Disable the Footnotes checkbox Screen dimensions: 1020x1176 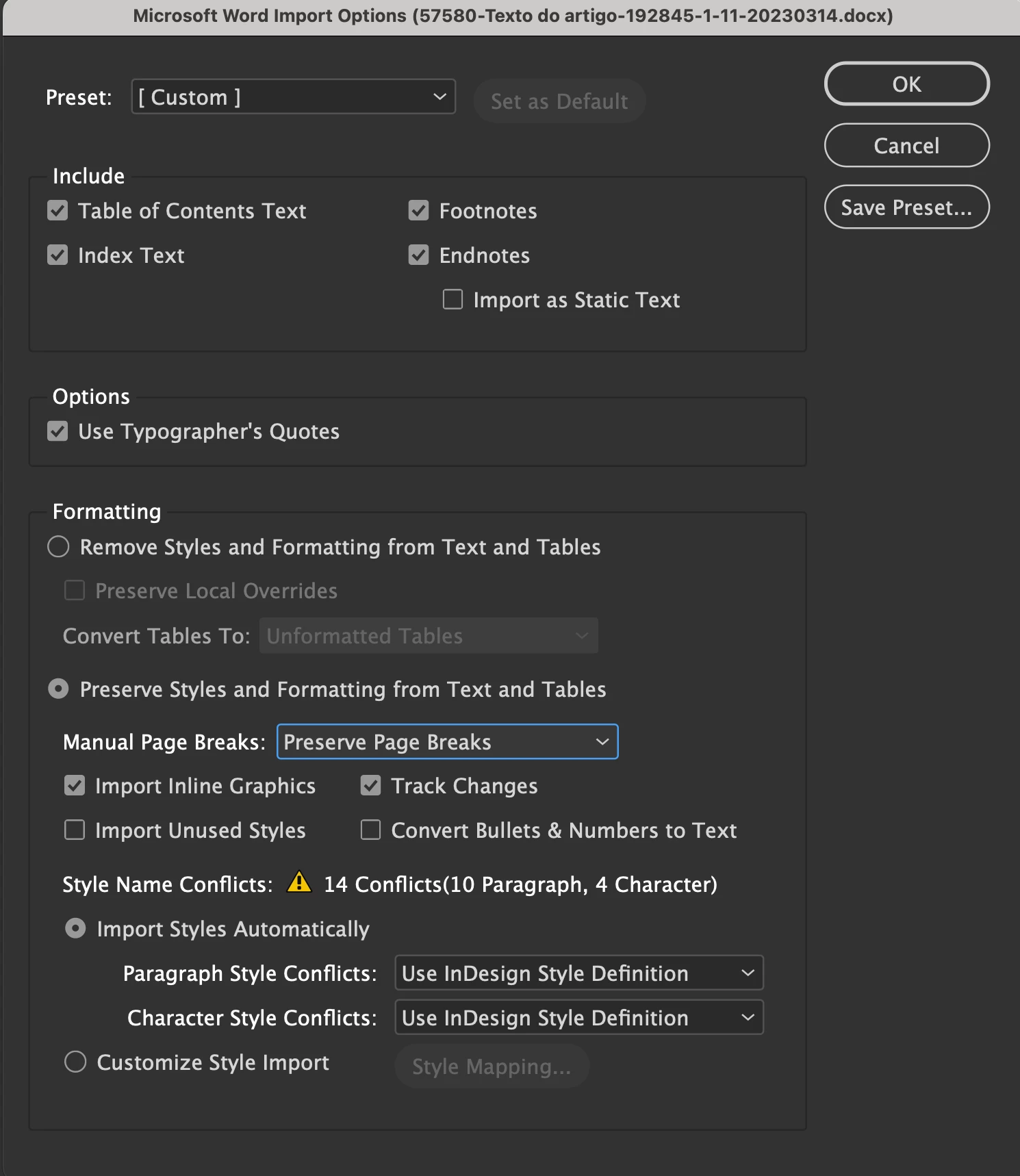[x=418, y=210]
